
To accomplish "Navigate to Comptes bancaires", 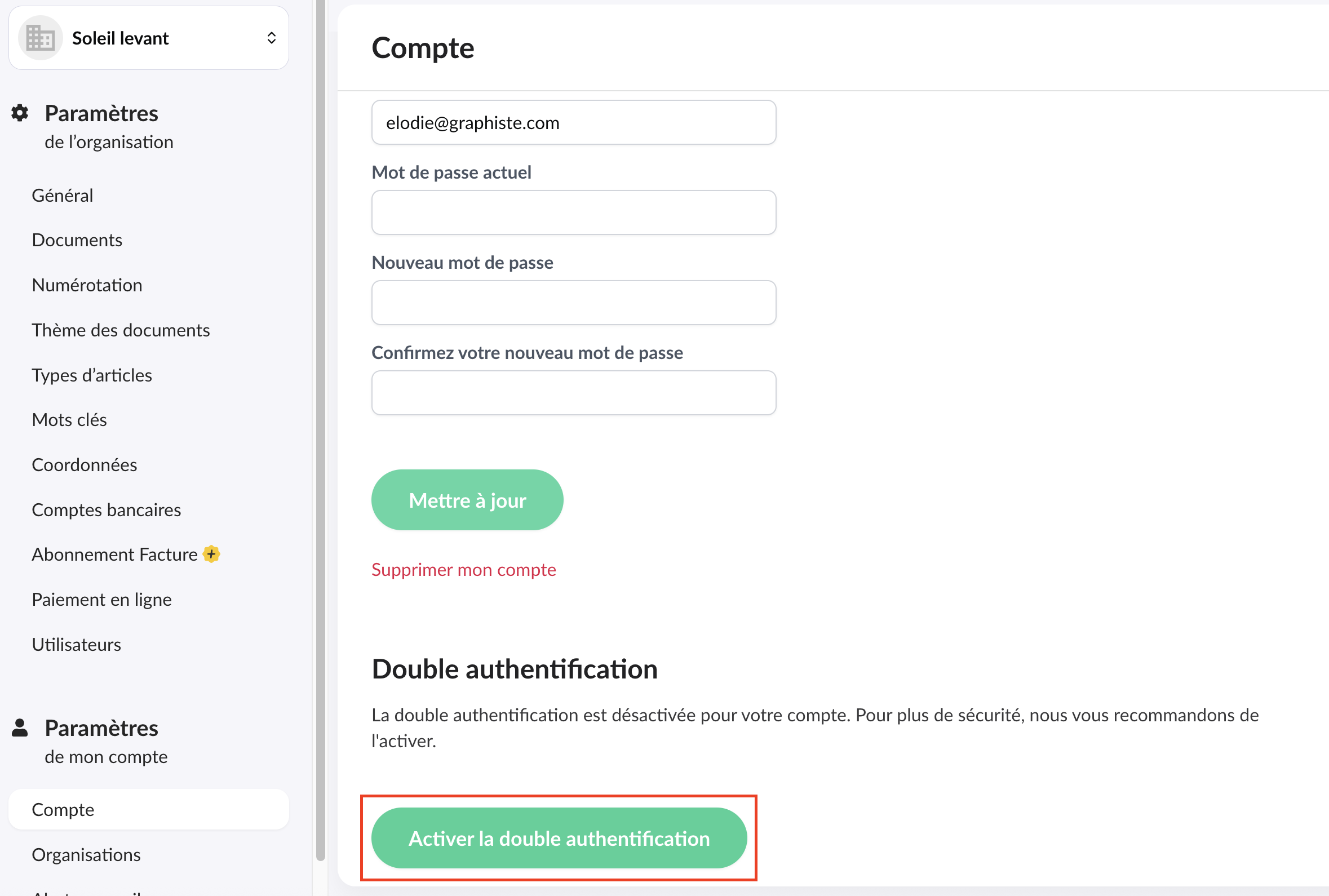I will 107,510.
